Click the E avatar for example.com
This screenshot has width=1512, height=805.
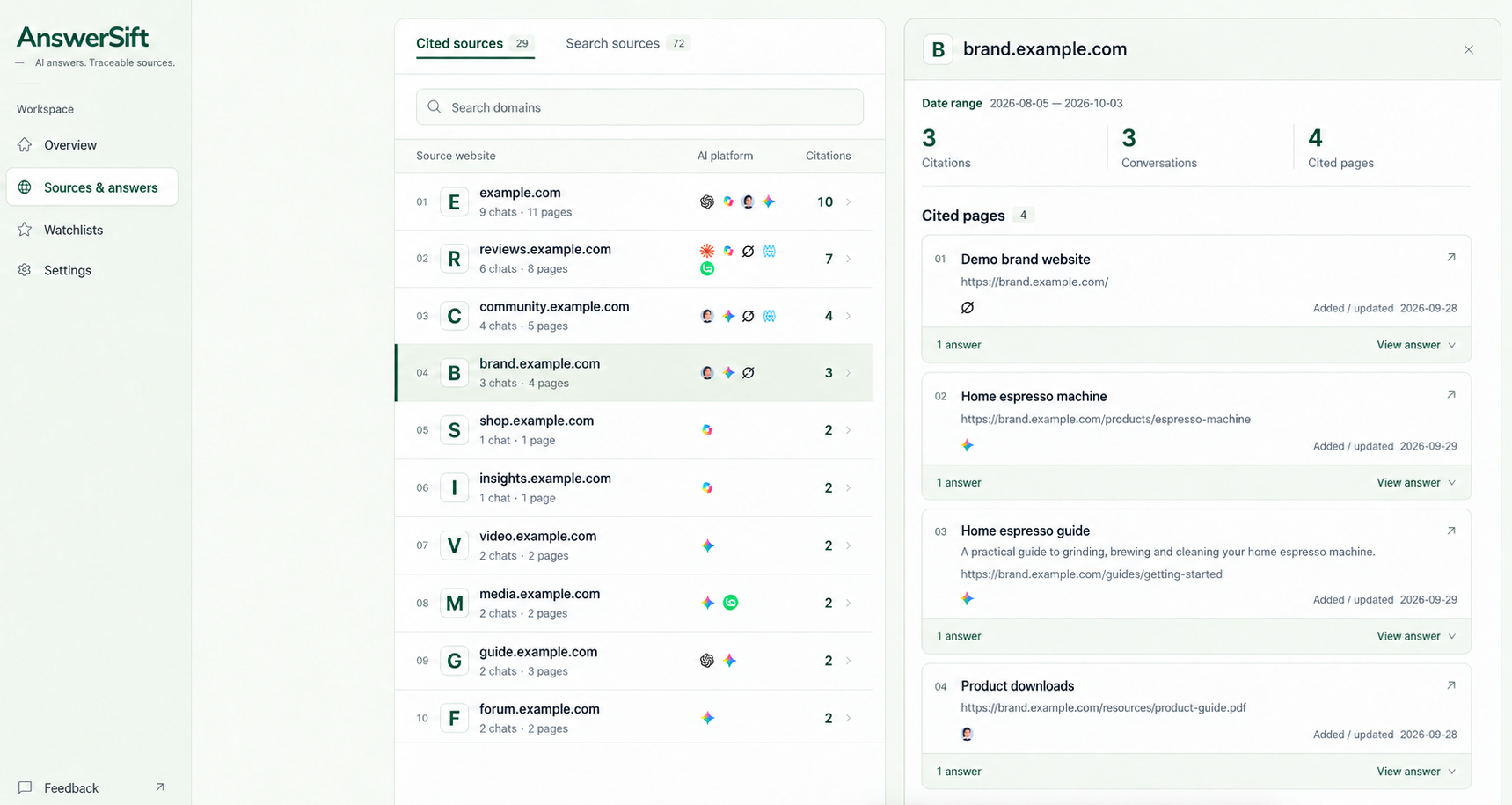454,202
